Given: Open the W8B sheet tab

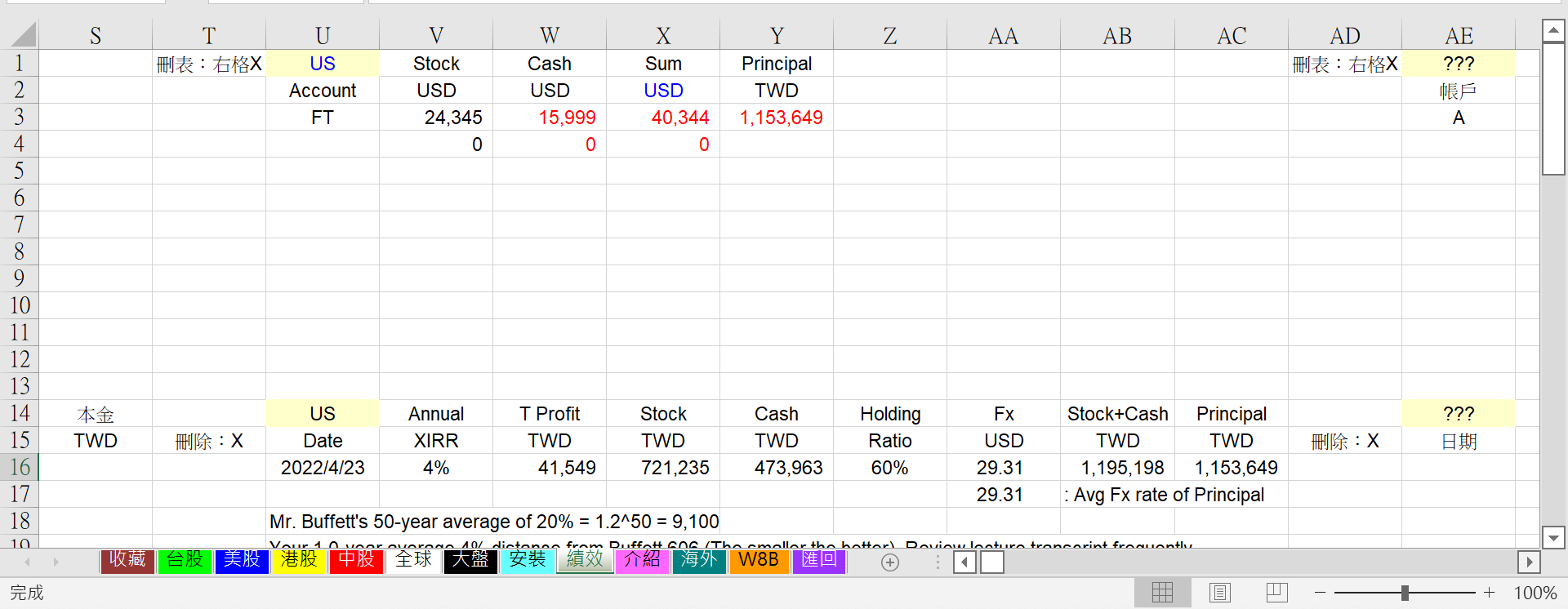Looking at the screenshot, I should (759, 560).
